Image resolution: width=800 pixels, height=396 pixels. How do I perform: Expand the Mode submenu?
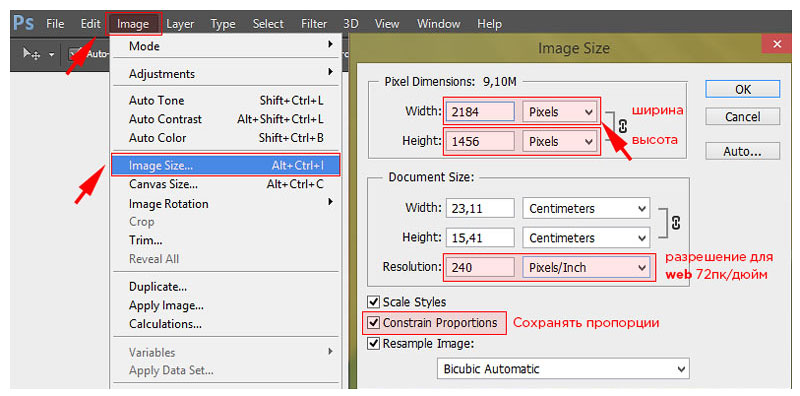(226, 46)
